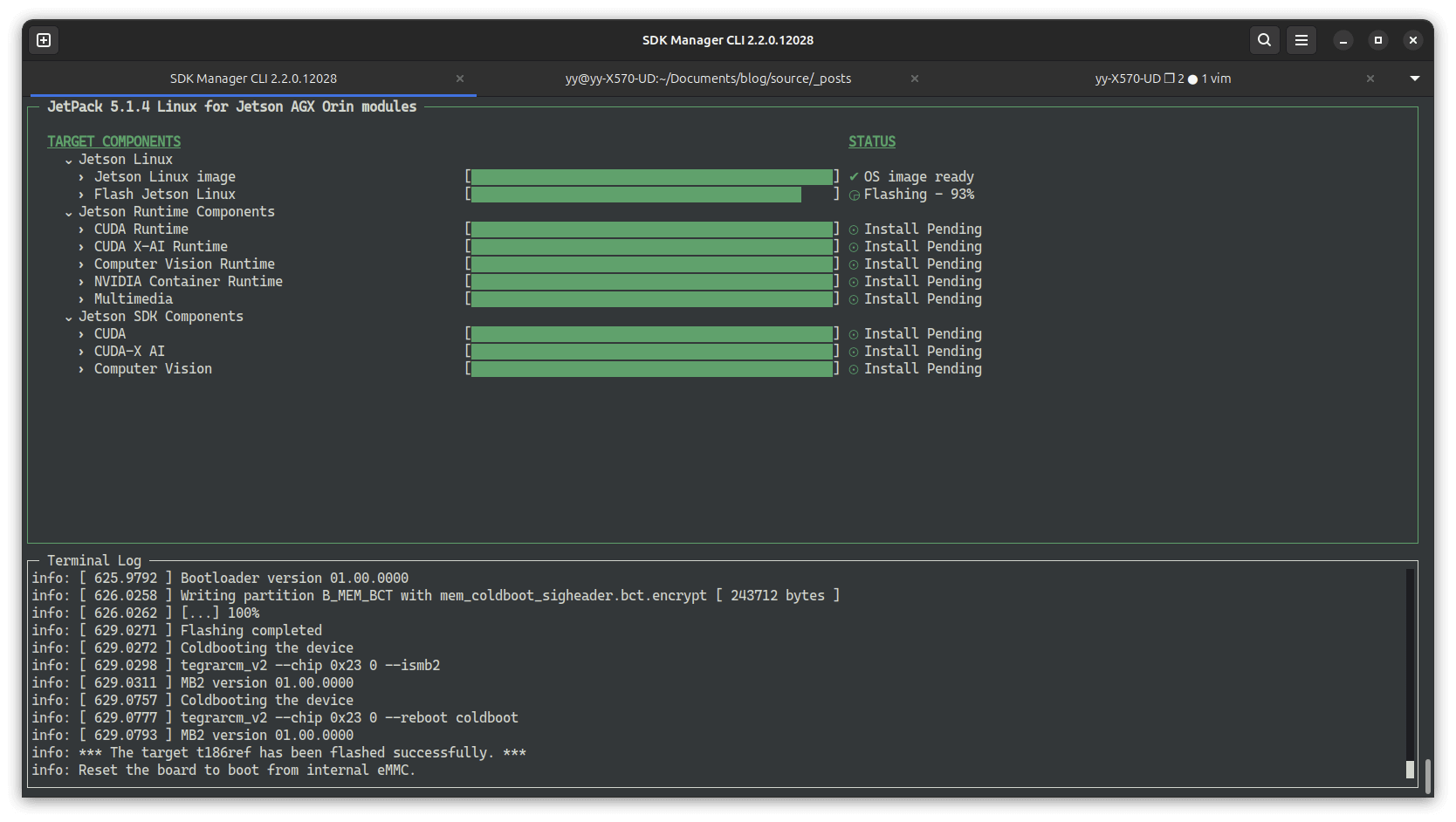This screenshot has height=822, width=1456.
Task: Expand the Flash Jetson Linux row
Action: click(81, 195)
